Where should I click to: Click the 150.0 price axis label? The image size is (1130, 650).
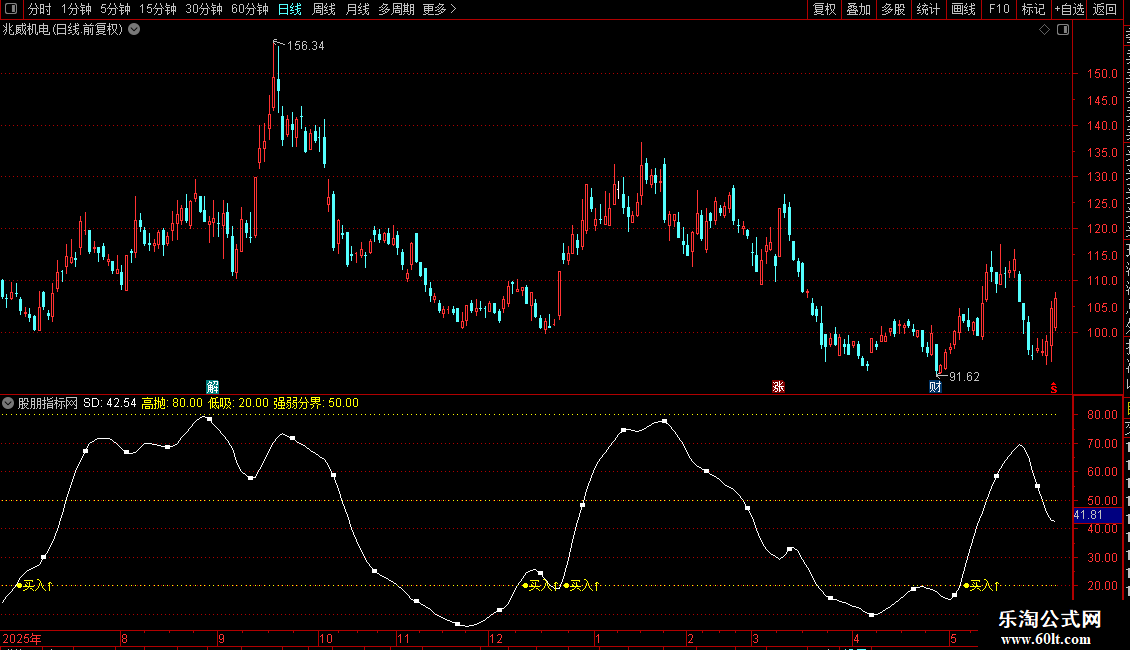pos(1103,74)
